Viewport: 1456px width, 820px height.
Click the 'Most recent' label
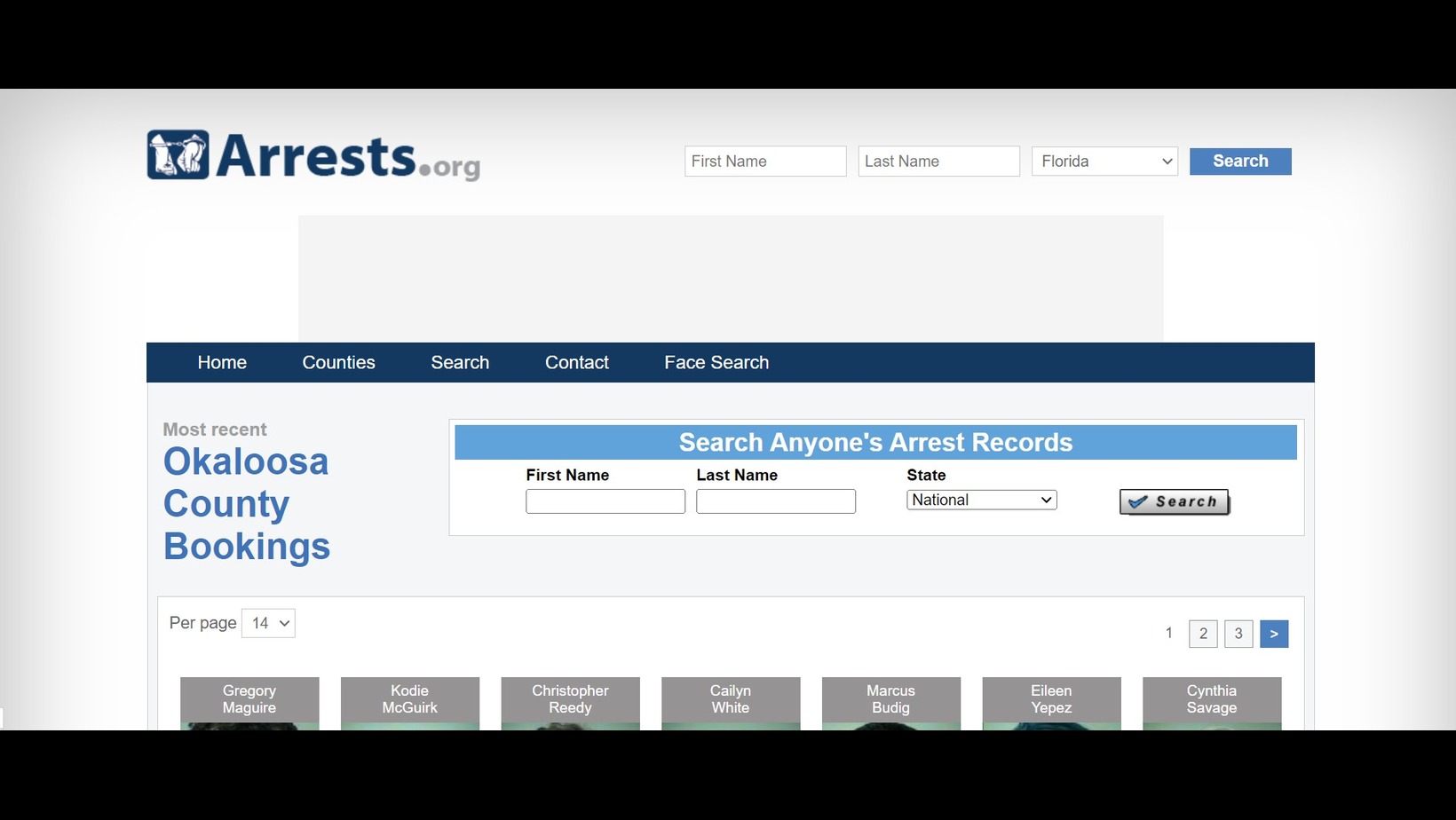point(215,430)
